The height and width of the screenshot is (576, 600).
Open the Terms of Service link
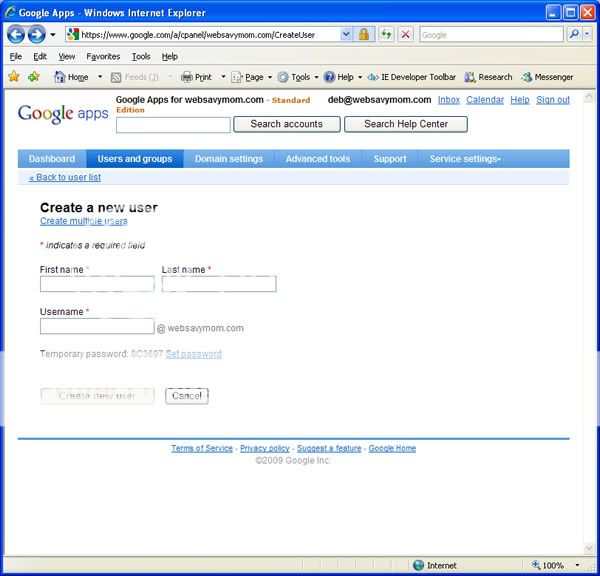(202, 449)
